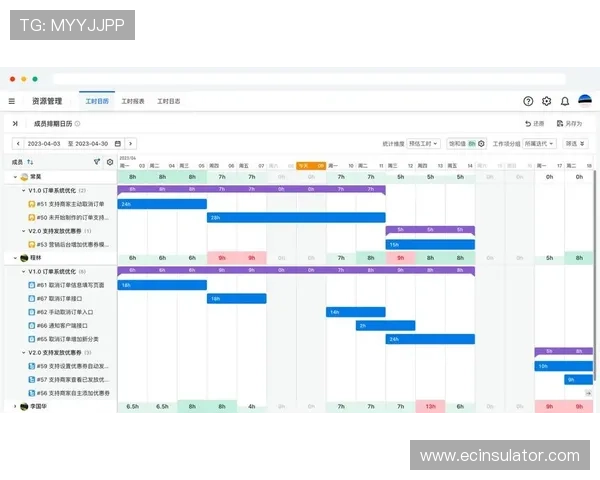This screenshot has height=480, width=600.
Task: Open the 预估工时 statistics dropdown
Action: point(423,144)
